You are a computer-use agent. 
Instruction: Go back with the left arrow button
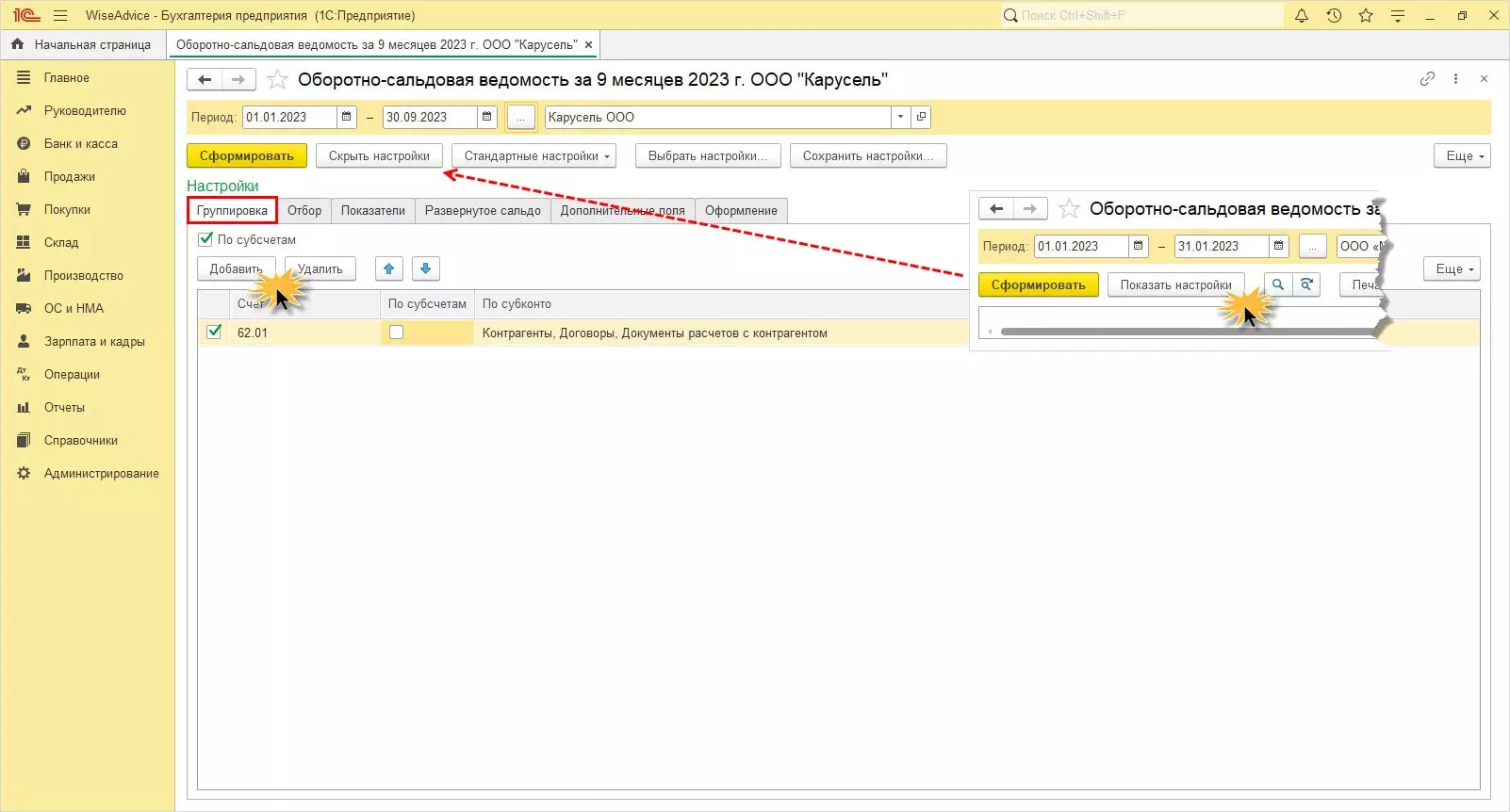(x=205, y=80)
